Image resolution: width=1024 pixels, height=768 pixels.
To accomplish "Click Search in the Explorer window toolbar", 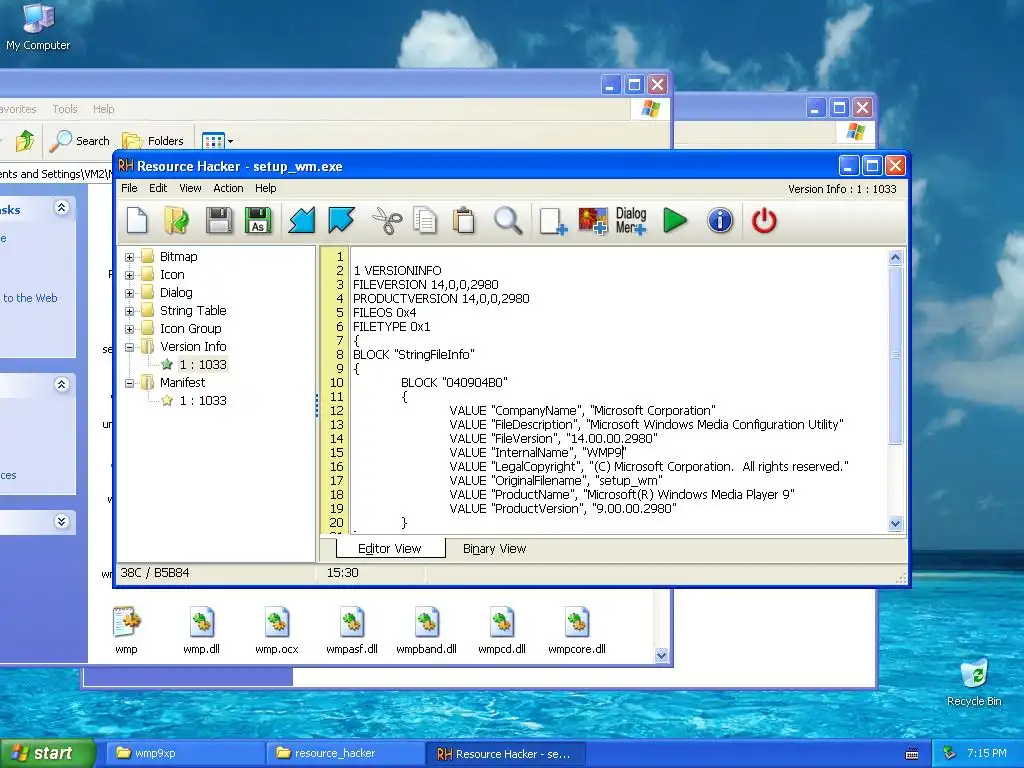I will (80, 140).
